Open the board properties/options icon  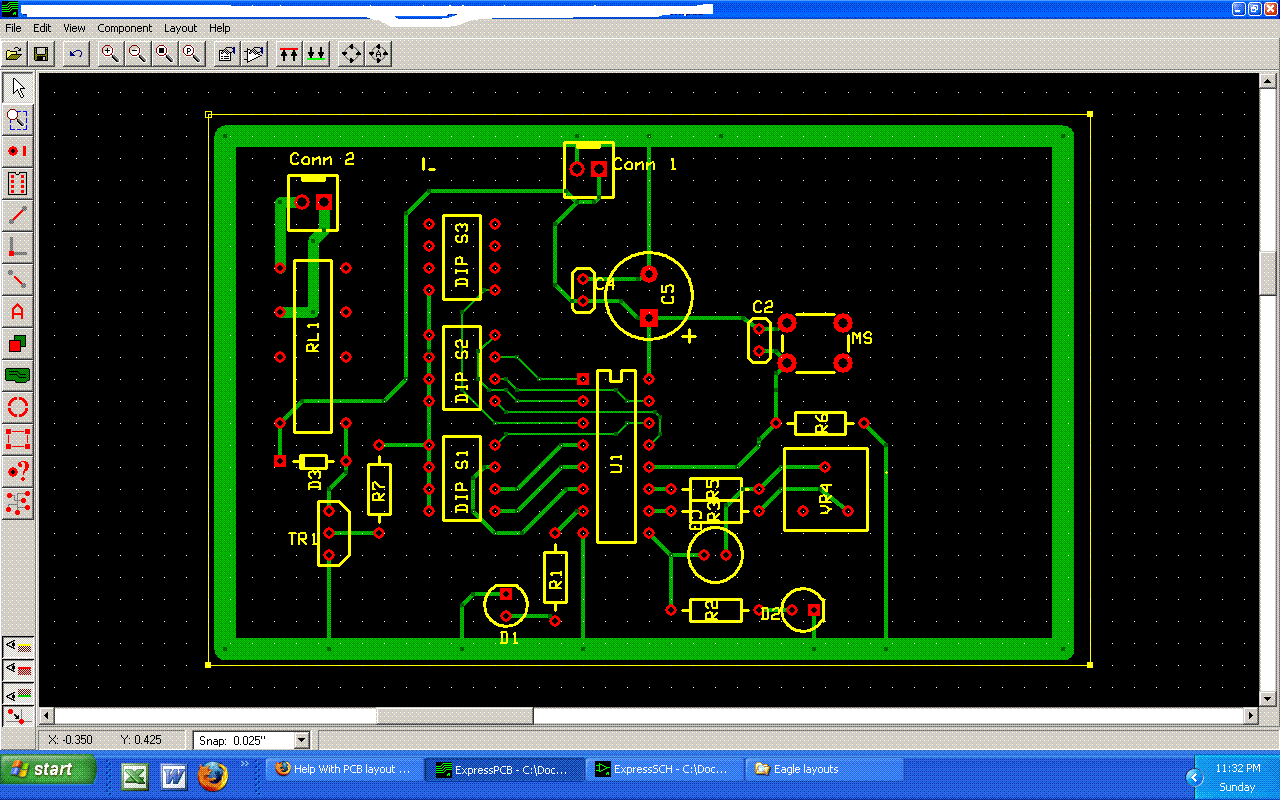pyautogui.click(x=227, y=54)
